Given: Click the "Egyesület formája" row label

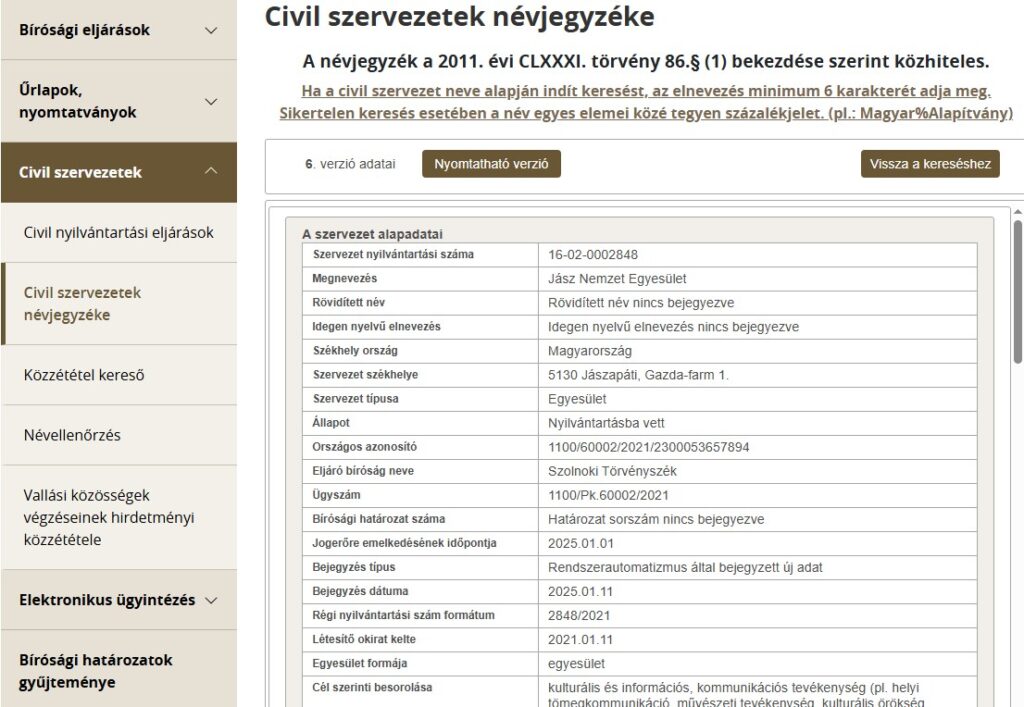Looking at the screenshot, I should point(359,664).
